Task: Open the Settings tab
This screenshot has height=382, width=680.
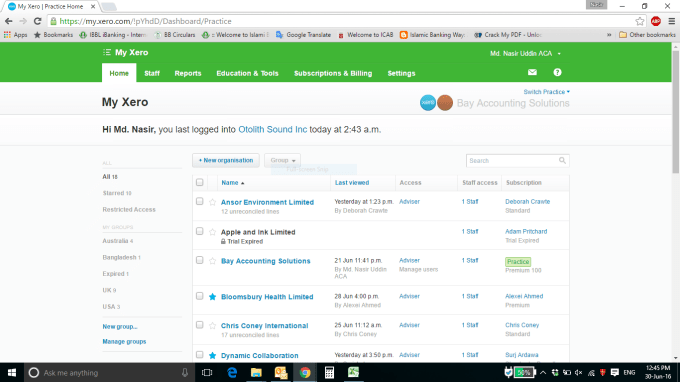Action: (x=401, y=73)
